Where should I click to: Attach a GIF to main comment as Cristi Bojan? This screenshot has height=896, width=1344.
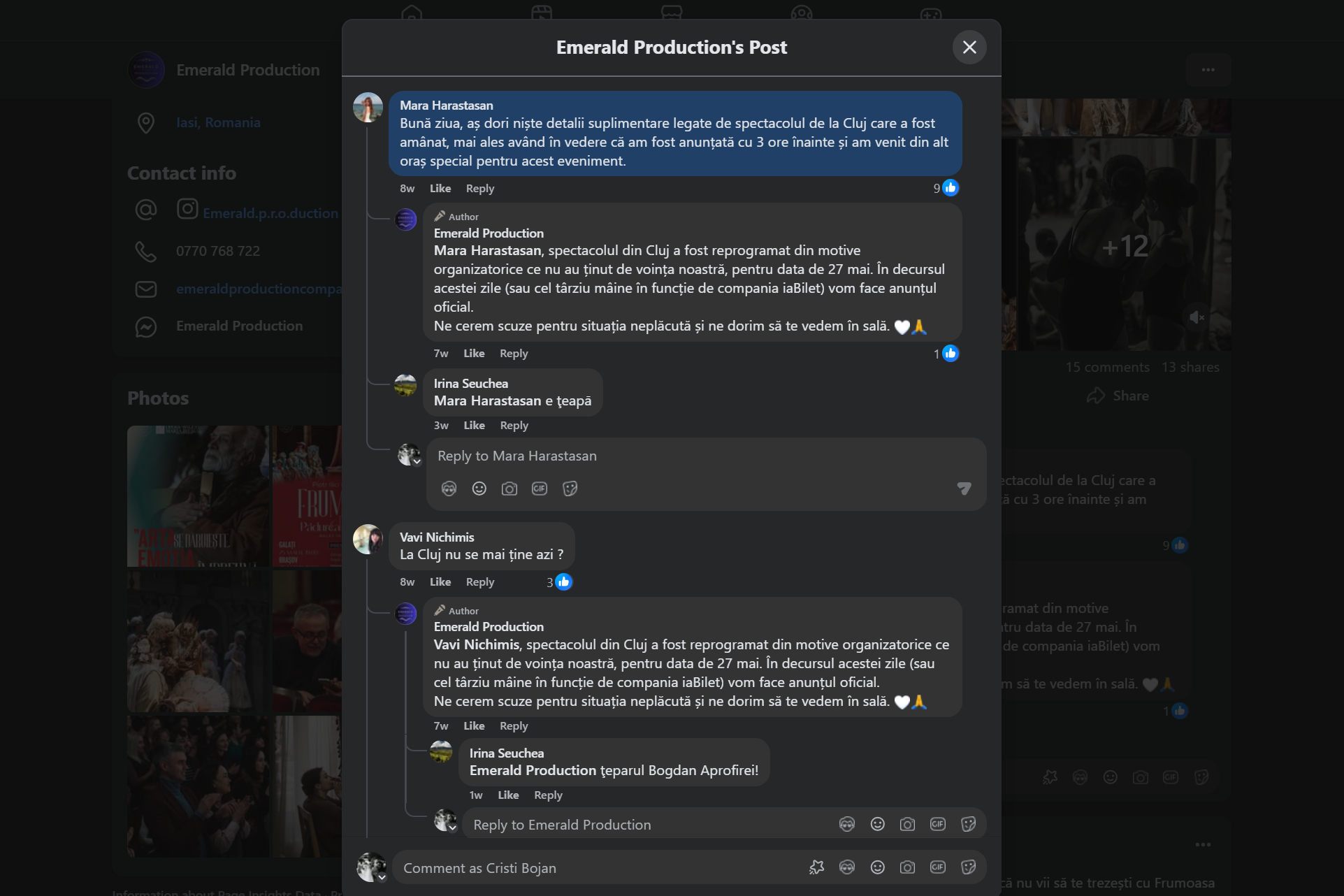[x=938, y=867]
